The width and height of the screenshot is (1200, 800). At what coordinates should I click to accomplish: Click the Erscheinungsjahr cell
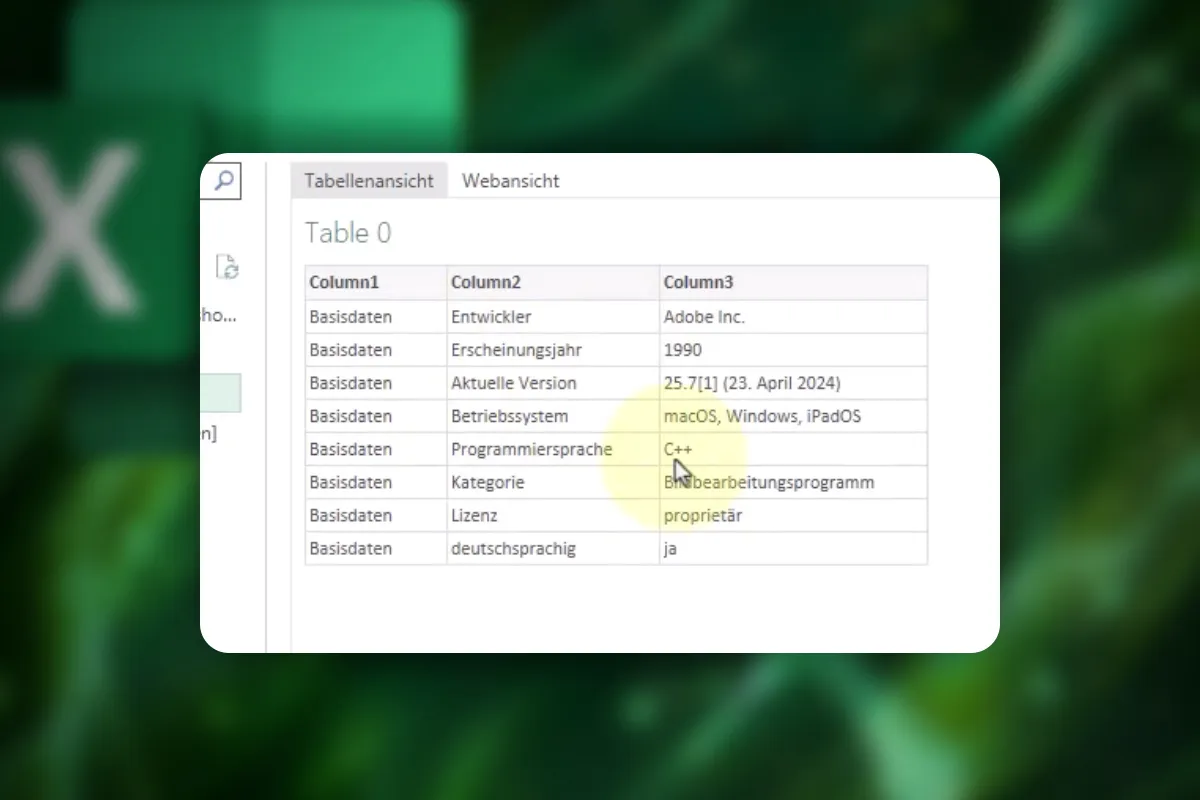[553, 350]
